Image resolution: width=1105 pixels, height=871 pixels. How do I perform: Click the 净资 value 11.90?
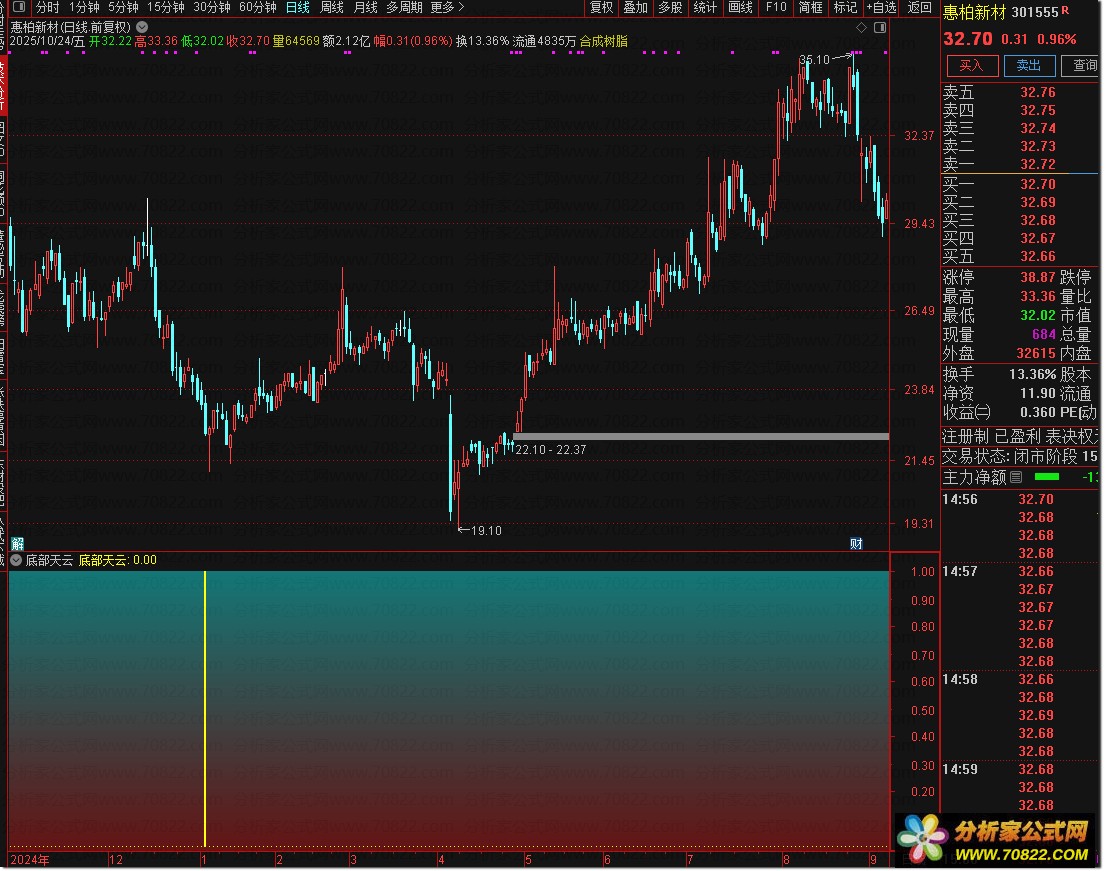pyautogui.click(x=1038, y=393)
